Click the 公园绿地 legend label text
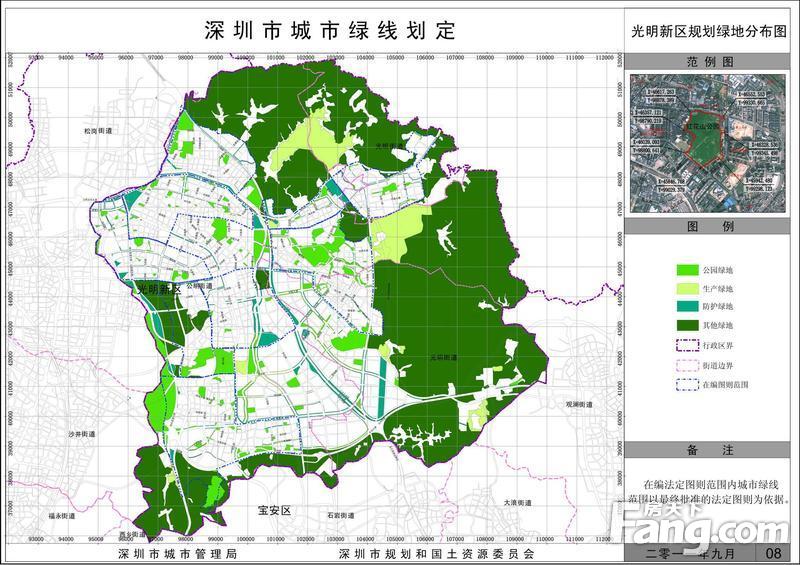This screenshot has height=565, width=800. point(718,270)
